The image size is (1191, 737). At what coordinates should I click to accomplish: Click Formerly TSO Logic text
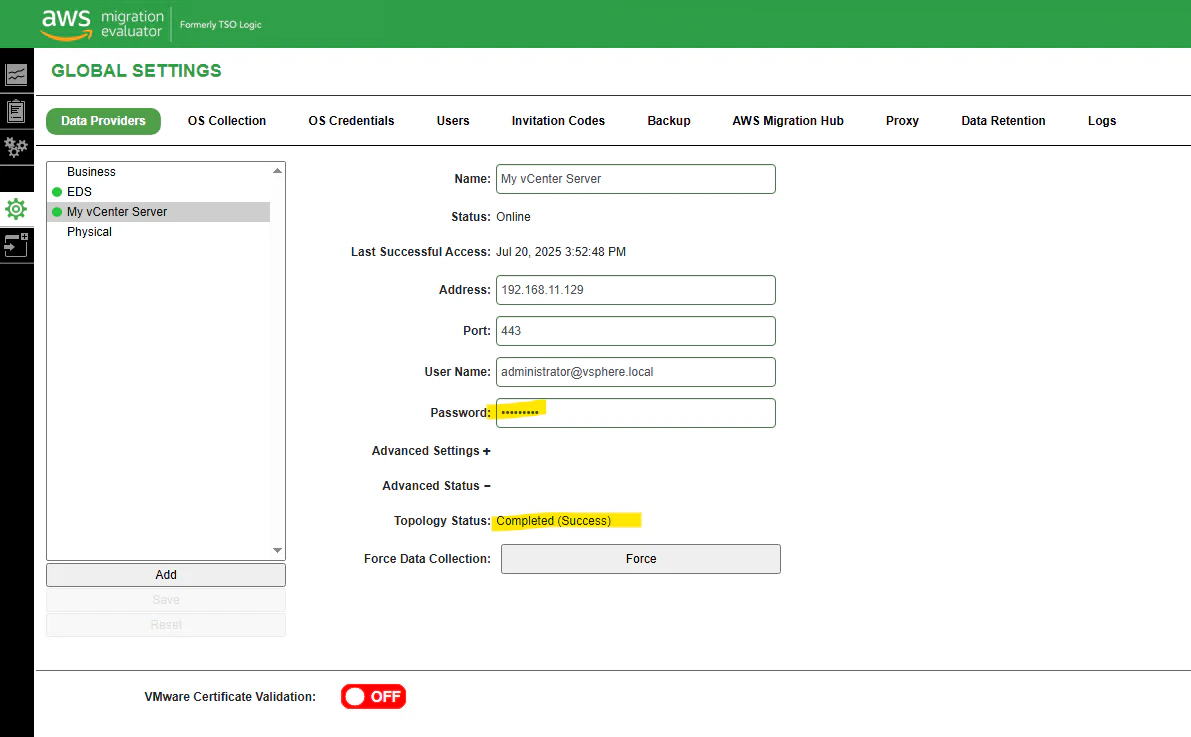pos(220,25)
